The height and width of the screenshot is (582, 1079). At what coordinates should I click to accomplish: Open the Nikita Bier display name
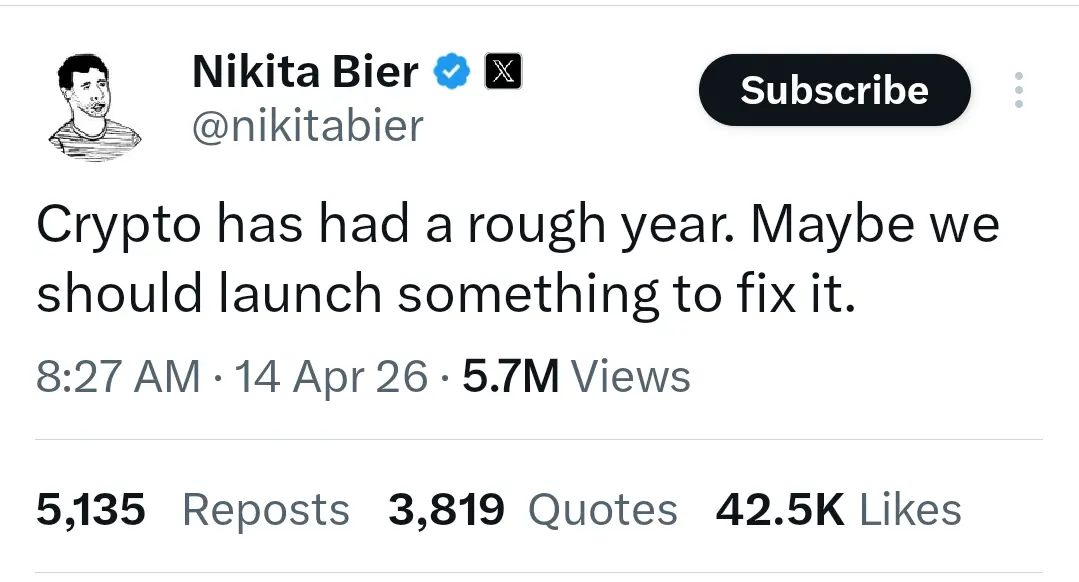coord(305,72)
